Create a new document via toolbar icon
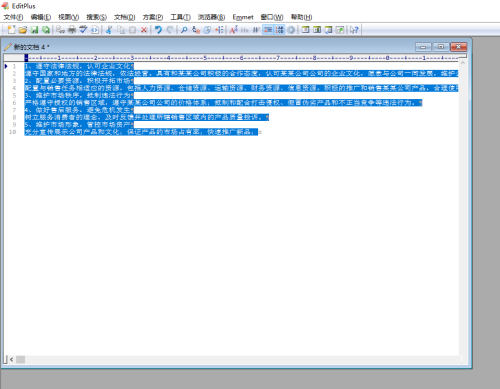The width and height of the screenshot is (500, 389). [x=11, y=30]
